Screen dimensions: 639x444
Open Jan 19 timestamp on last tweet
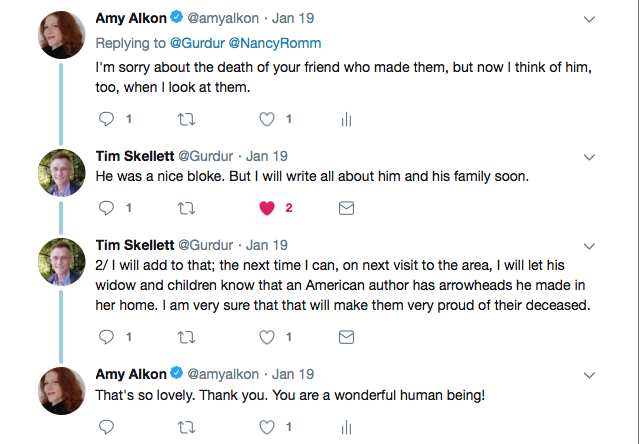[x=293, y=374]
